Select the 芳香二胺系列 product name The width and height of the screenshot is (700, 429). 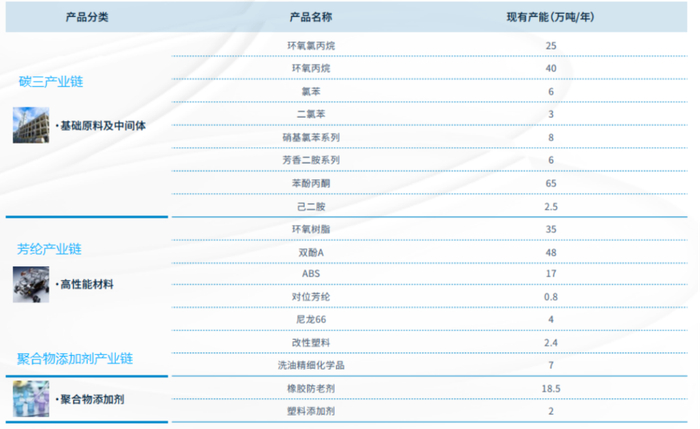[x=311, y=160]
